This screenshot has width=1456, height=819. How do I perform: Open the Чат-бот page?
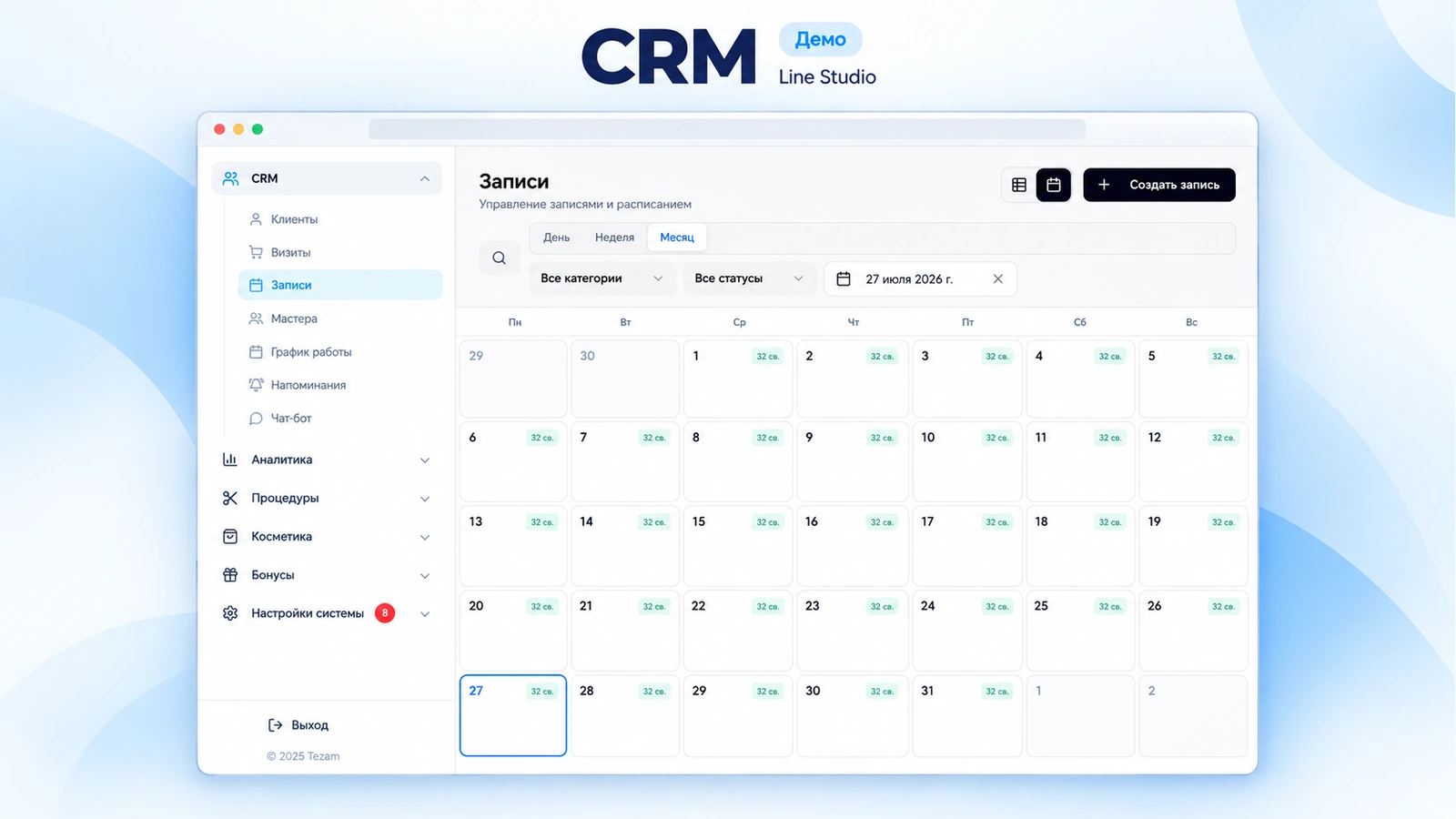pyautogui.click(x=340, y=419)
